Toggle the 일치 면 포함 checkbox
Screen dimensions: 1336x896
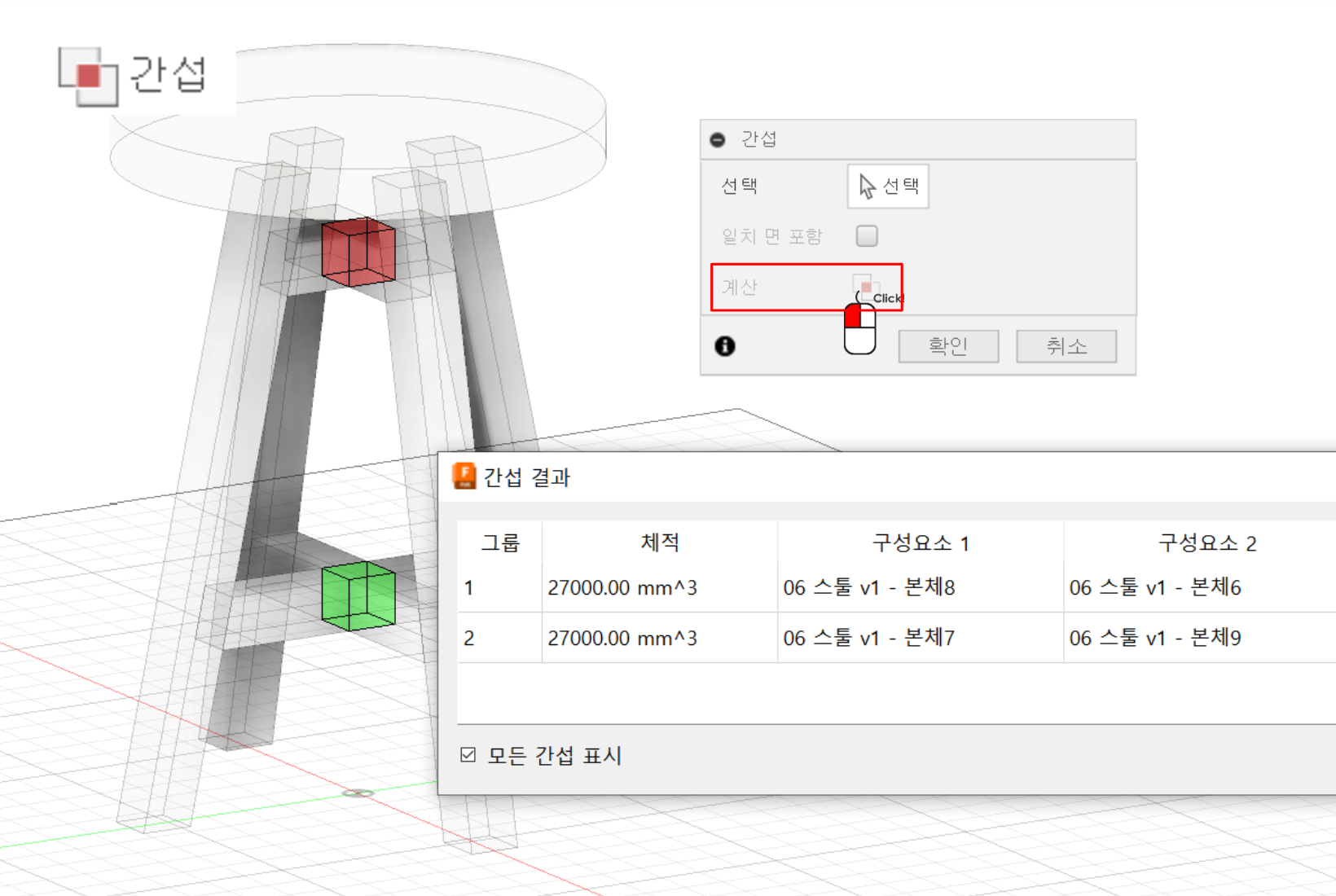point(867,235)
